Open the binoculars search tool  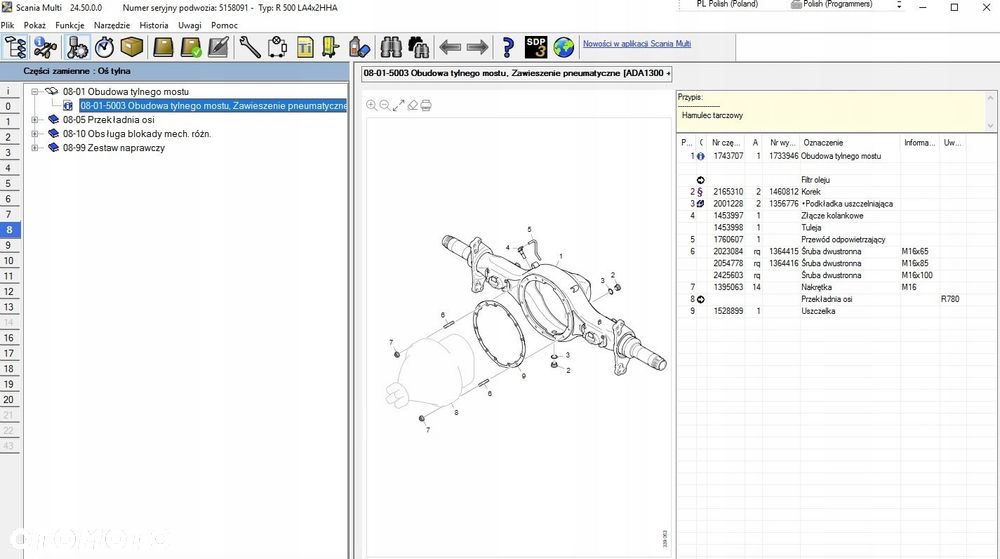pos(391,47)
